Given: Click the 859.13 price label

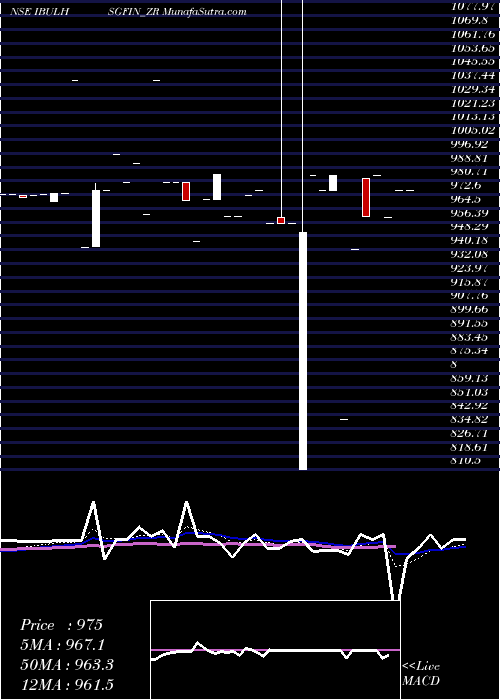Looking at the screenshot, I should 470,378.
